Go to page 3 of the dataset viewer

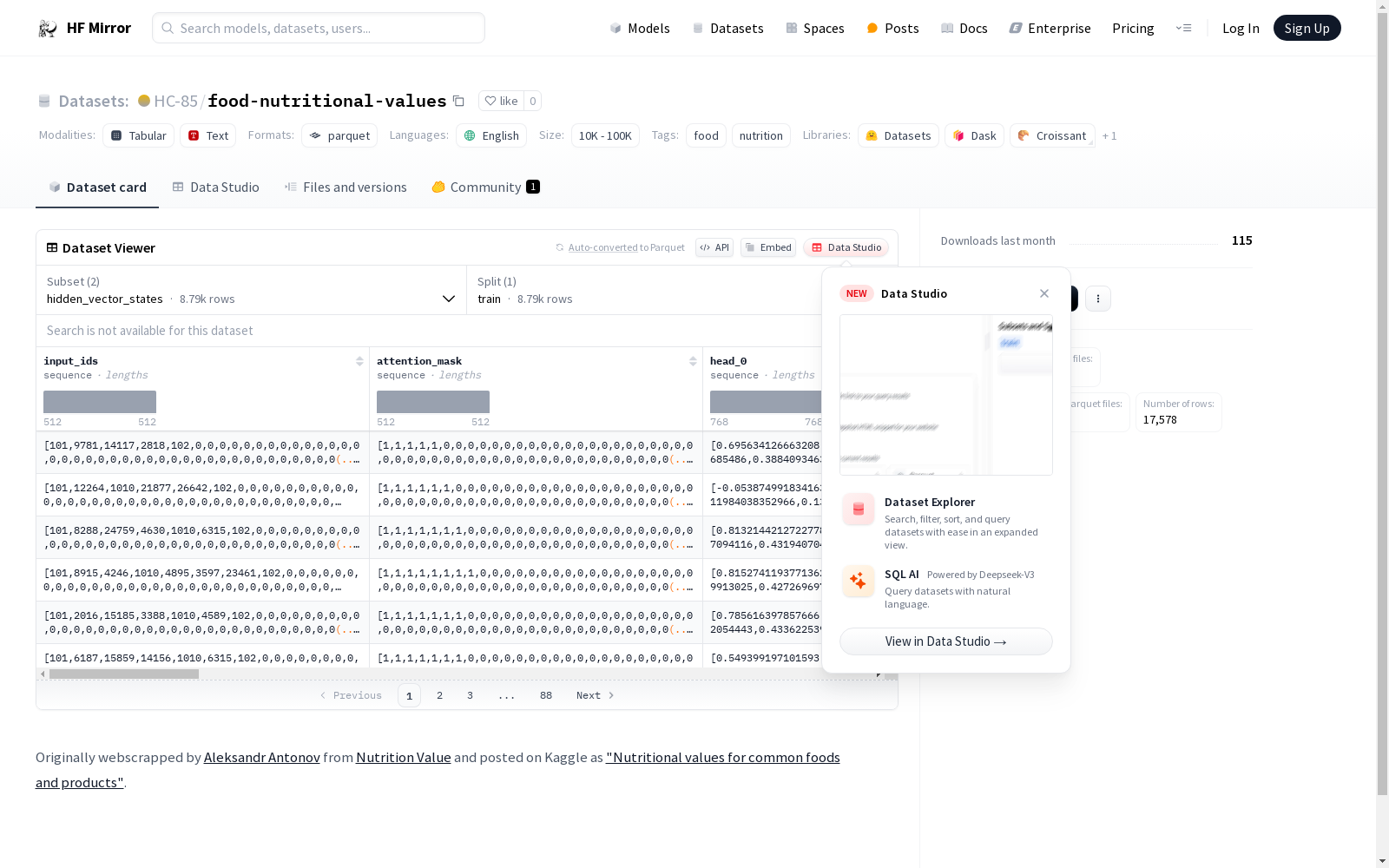471,695
